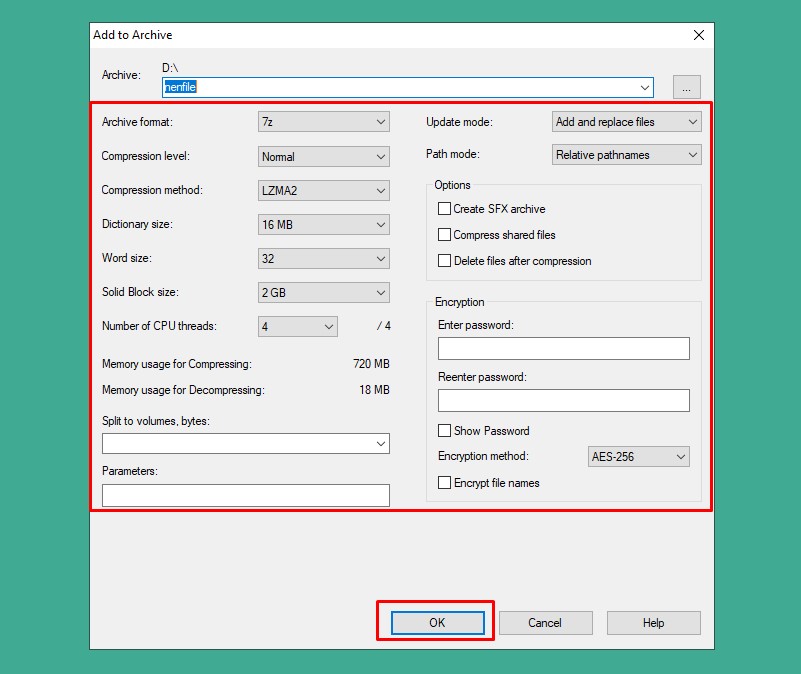
Task: Toggle Compress shared files option
Action: 445,235
